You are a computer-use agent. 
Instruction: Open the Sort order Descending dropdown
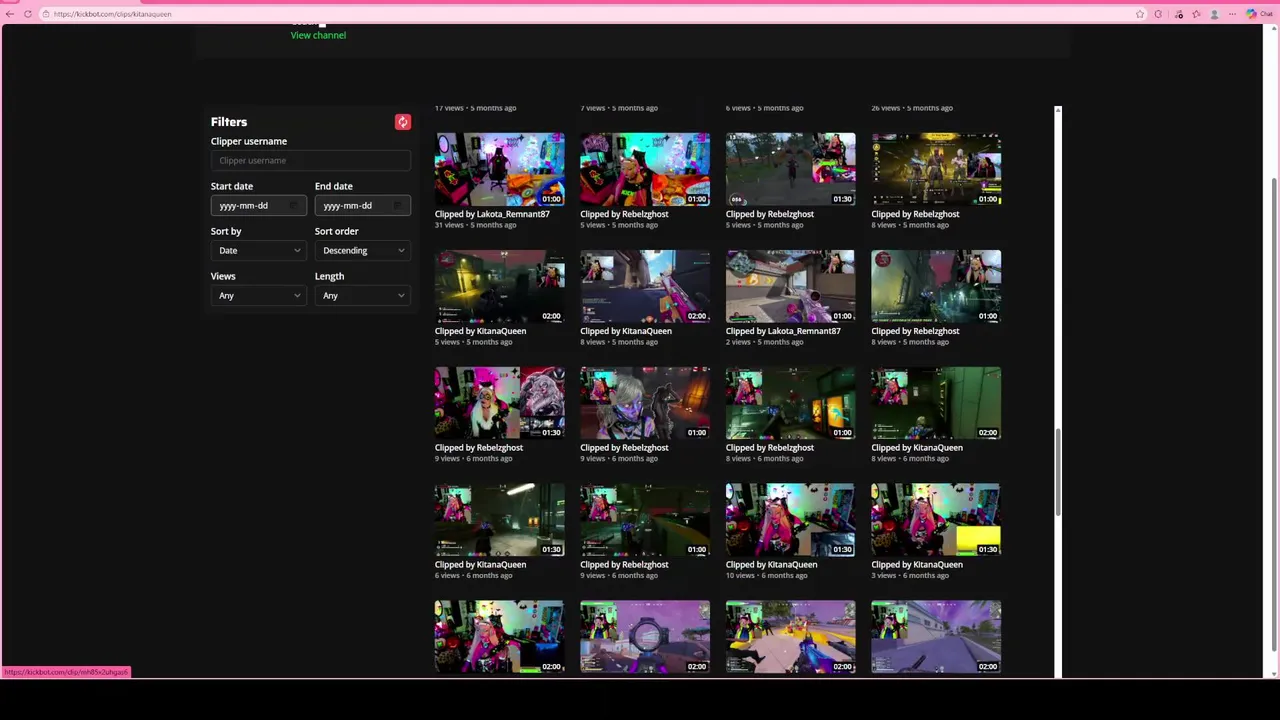362,250
